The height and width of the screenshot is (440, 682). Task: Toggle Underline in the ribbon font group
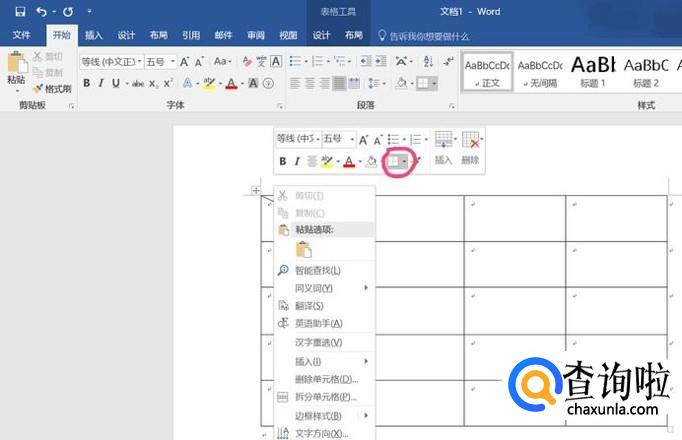[x=116, y=83]
